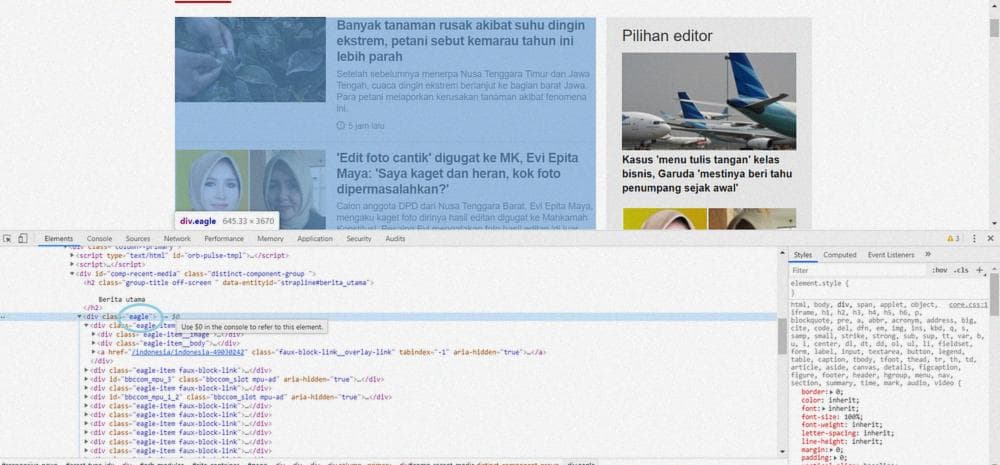The image size is (1000, 465).
Task: Expand the faux-block-link__overlay-link anchor node
Action: coord(94,351)
